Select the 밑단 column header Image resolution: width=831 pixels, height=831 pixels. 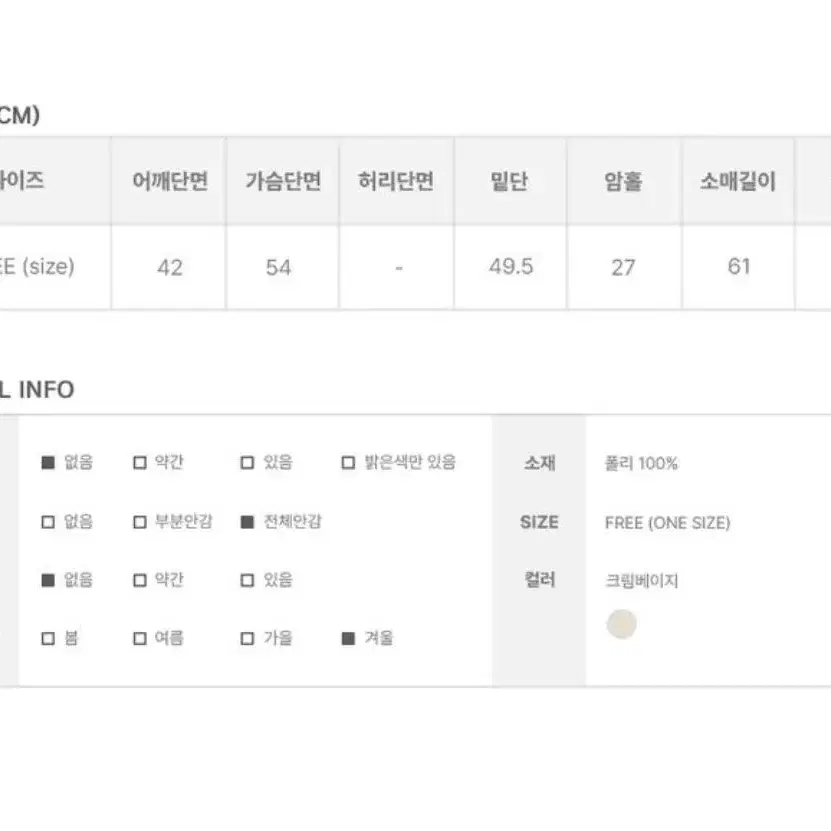point(510,181)
